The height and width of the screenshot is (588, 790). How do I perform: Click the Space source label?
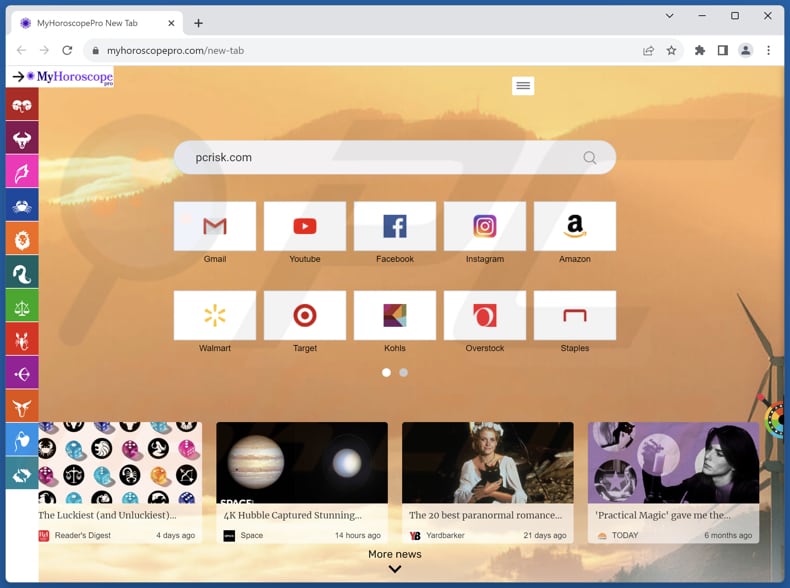point(251,535)
